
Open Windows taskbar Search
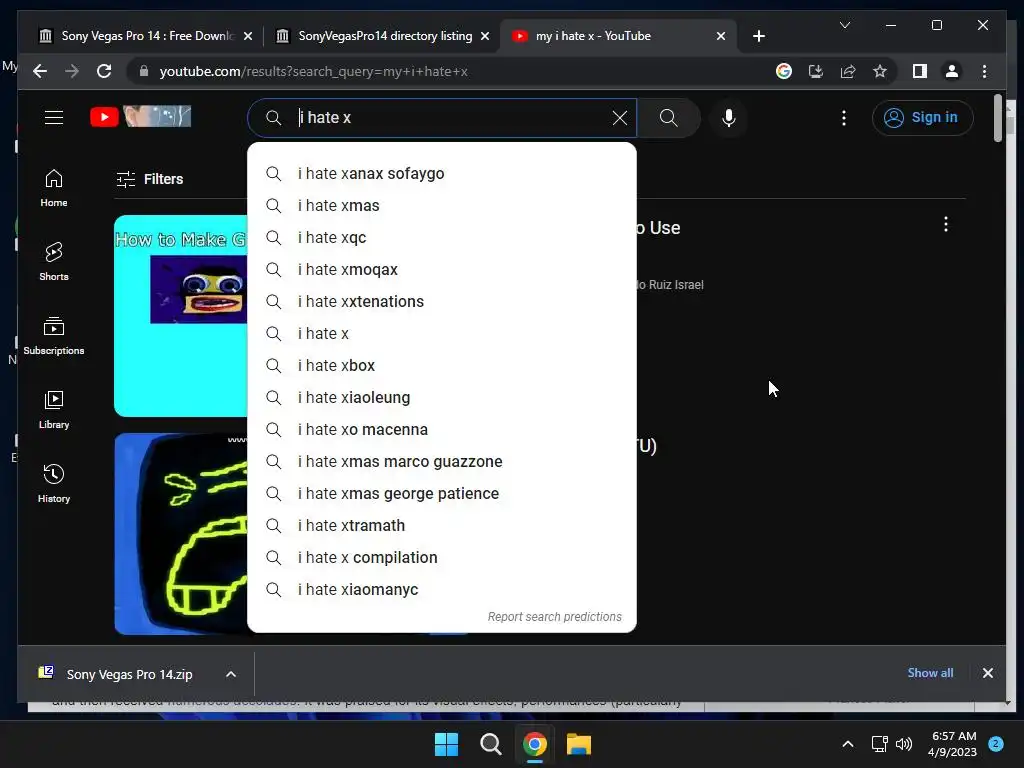490,744
